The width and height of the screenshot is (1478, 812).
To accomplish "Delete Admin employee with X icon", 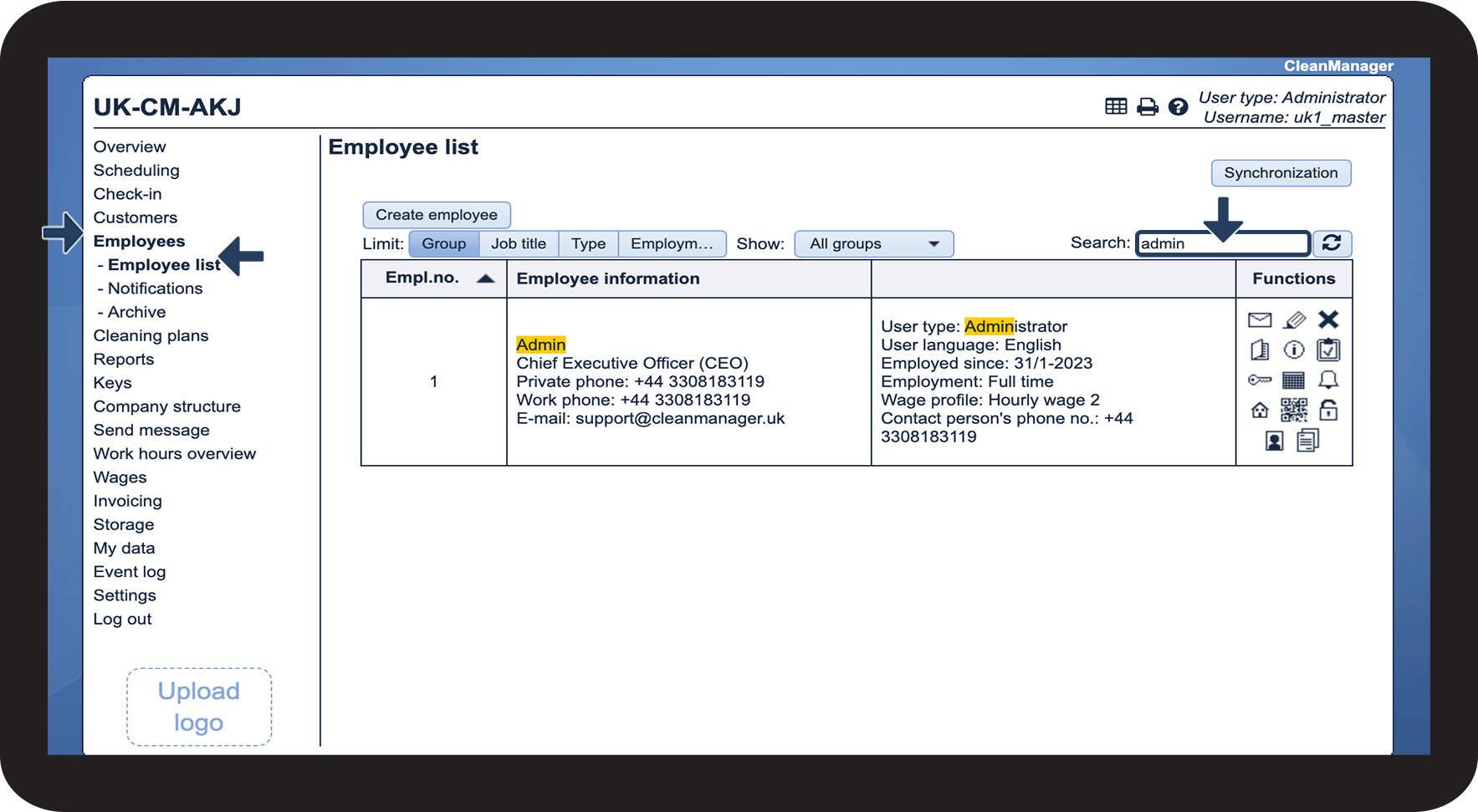I will [x=1328, y=319].
